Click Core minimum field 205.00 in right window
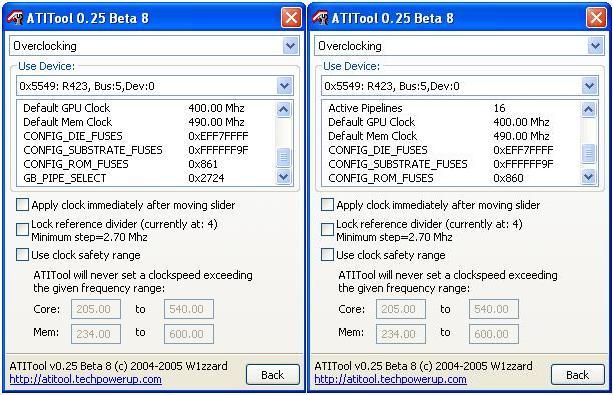This screenshot has width=613, height=395. tap(401, 309)
